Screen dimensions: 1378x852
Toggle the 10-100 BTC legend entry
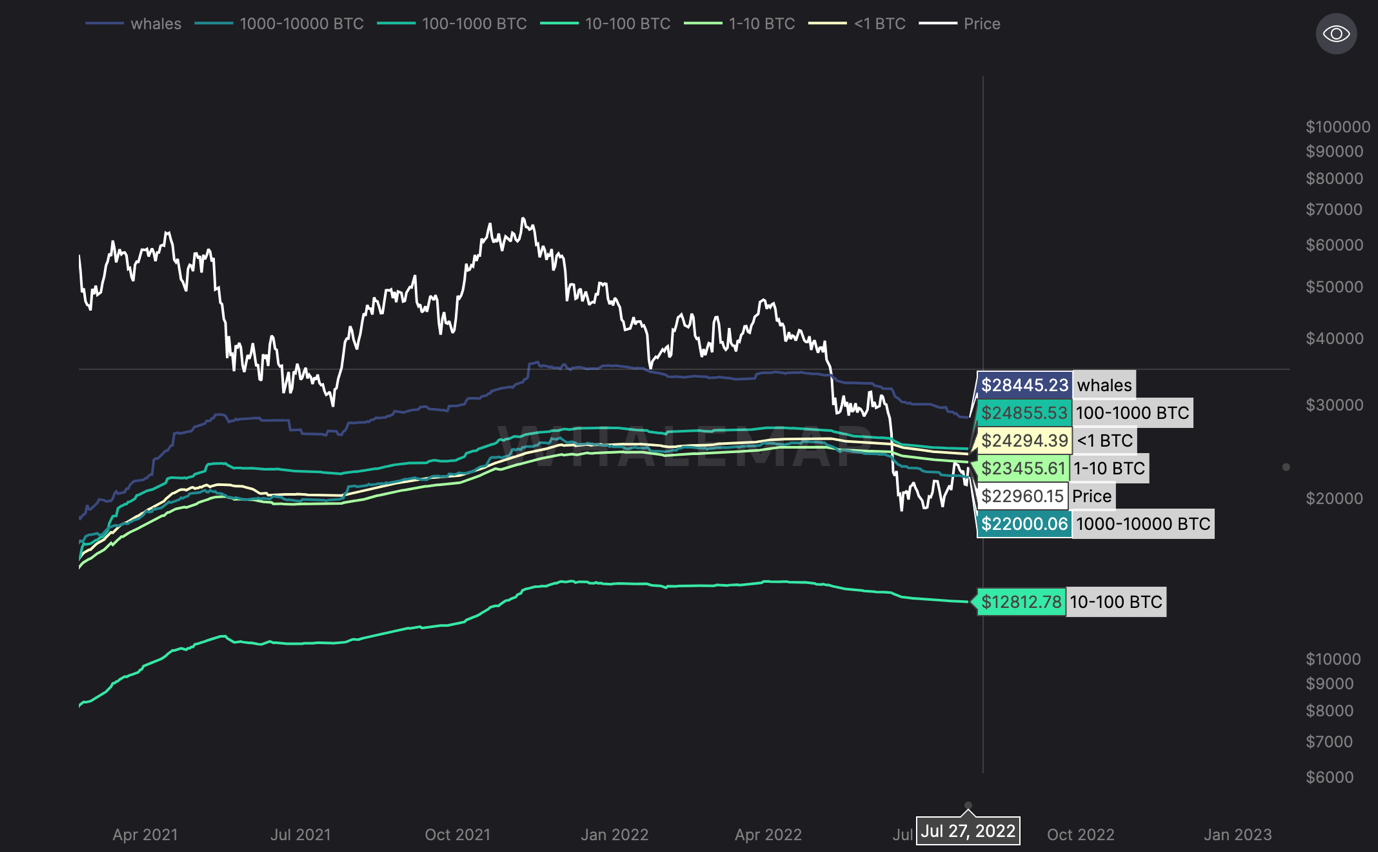click(x=605, y=23)
